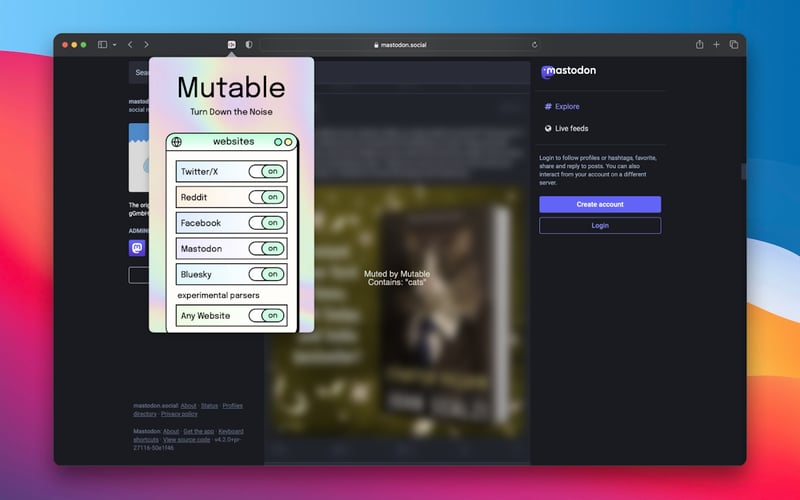Click the 'websites' panel header label
This screenshot has width=800, height=500.
point(234,141)
